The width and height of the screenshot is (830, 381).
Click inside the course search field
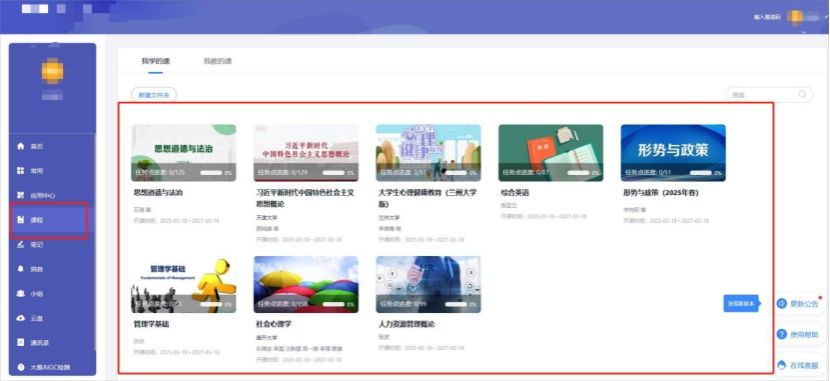pos(769,95)
